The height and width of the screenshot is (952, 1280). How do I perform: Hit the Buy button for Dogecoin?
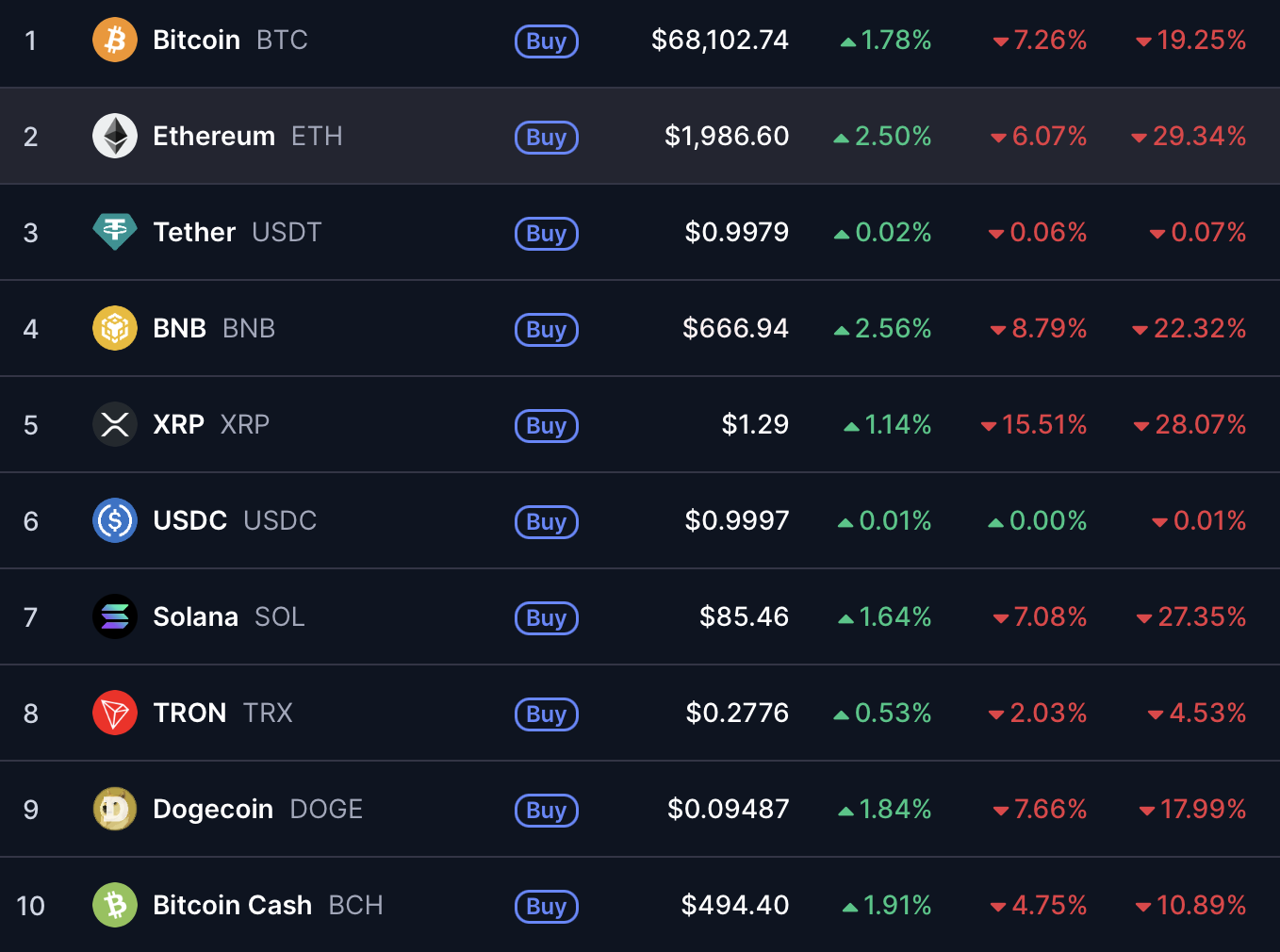pyautogui.click(x=547, y=811)
